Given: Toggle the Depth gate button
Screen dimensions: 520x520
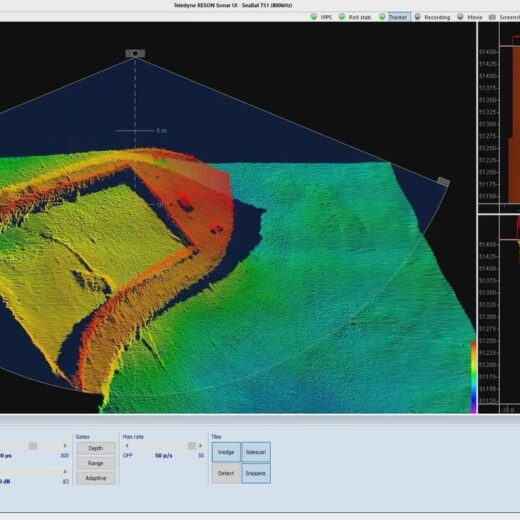Looking at the screenshot, I should coord(96,448).
